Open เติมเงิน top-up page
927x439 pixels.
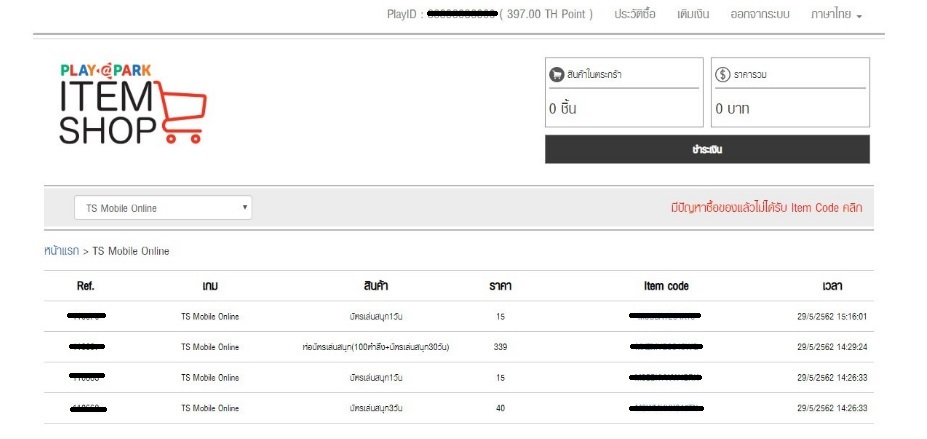[x=693, y=15]
